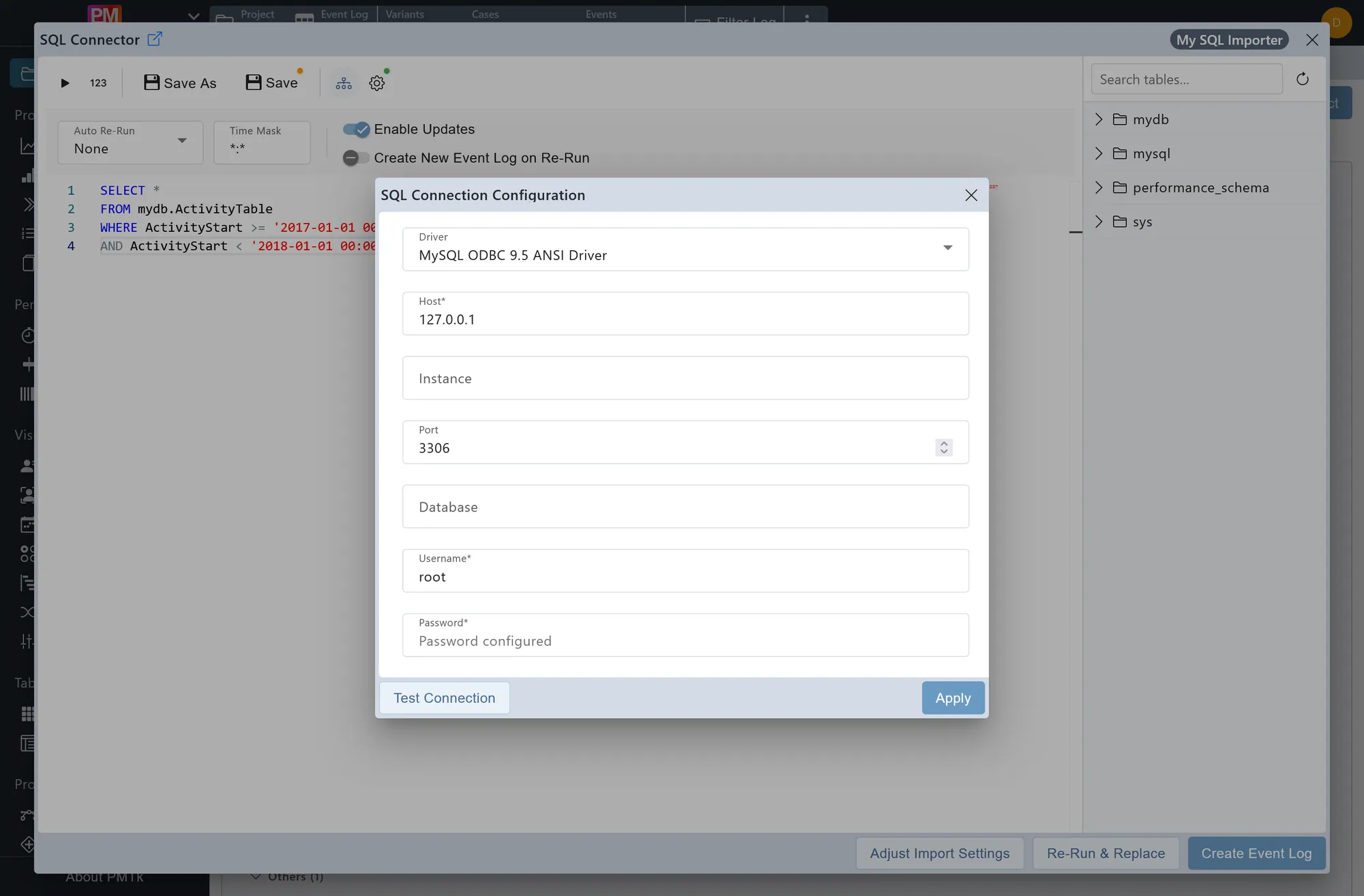This screenshot has height=896, width=1364.
Task: Expand the mysql schema
Action: (1099, 153)
